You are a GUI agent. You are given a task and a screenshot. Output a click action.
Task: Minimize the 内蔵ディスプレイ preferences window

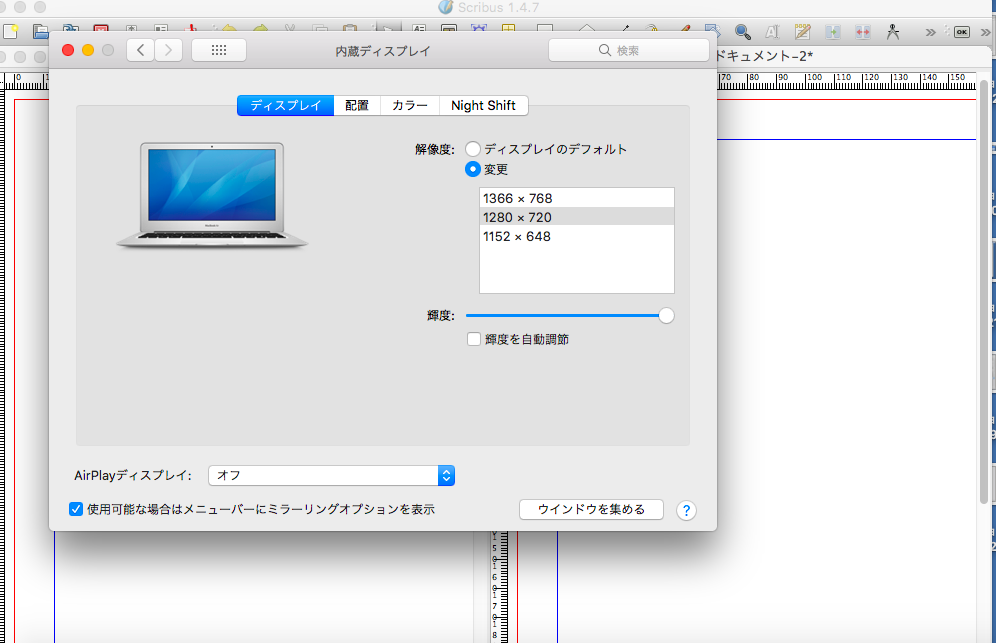[88, 50]
